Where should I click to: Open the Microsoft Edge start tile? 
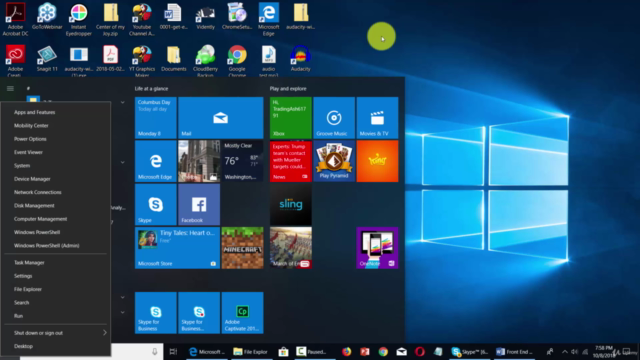(x=156, y=161)
